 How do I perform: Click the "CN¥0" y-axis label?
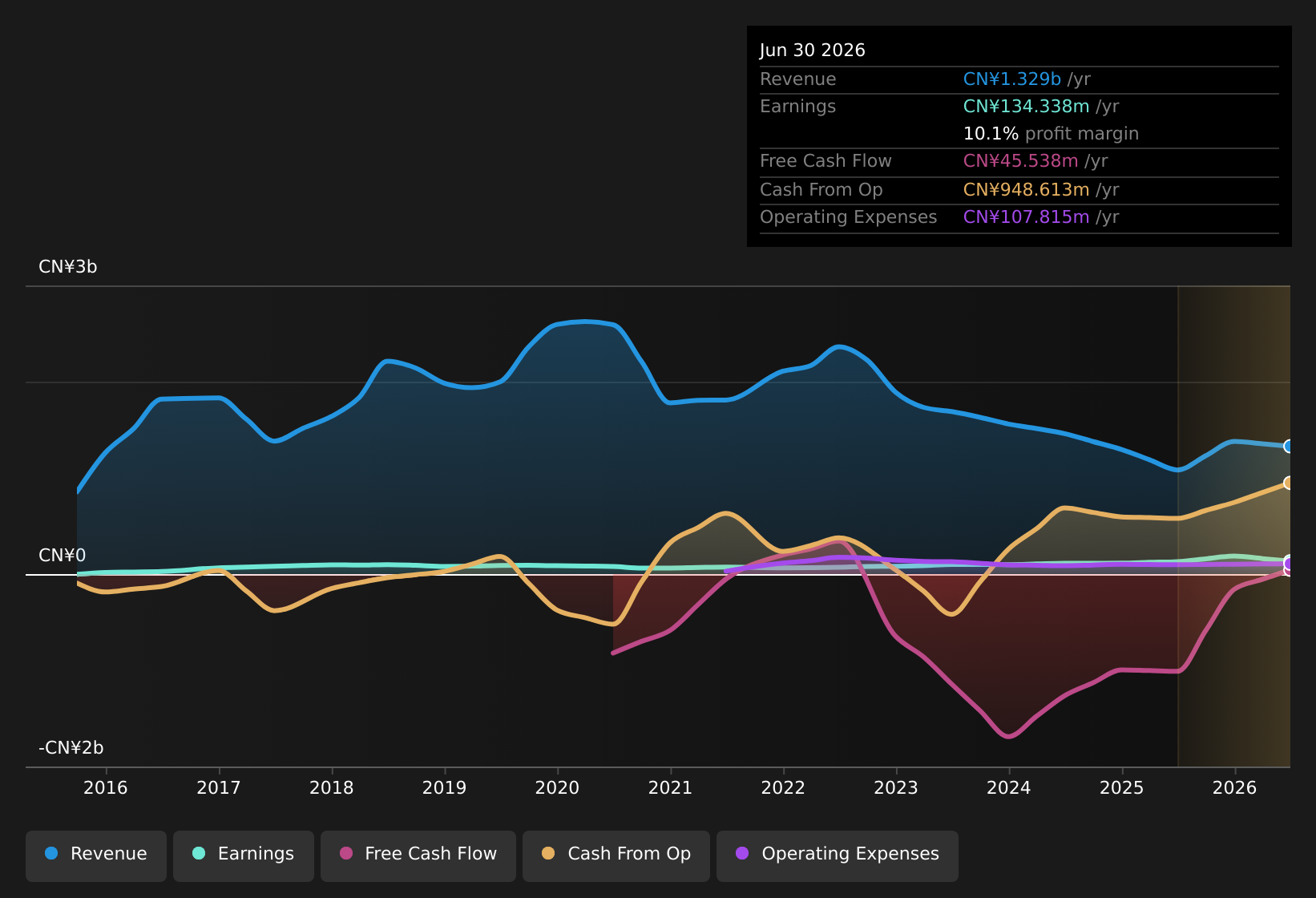[x=63, y=556]
